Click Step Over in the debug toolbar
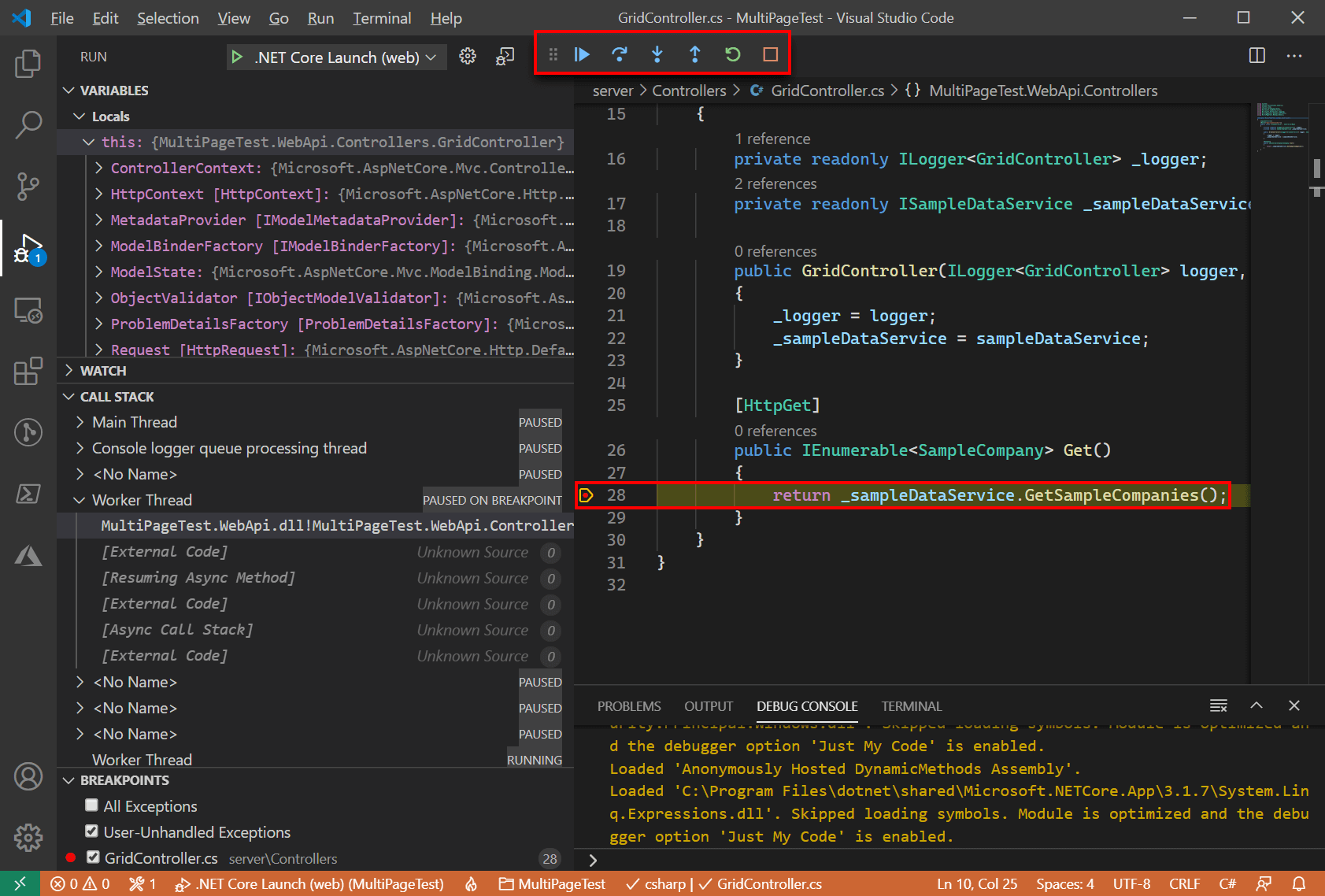 pyautogui.click(x=620, y=54)
